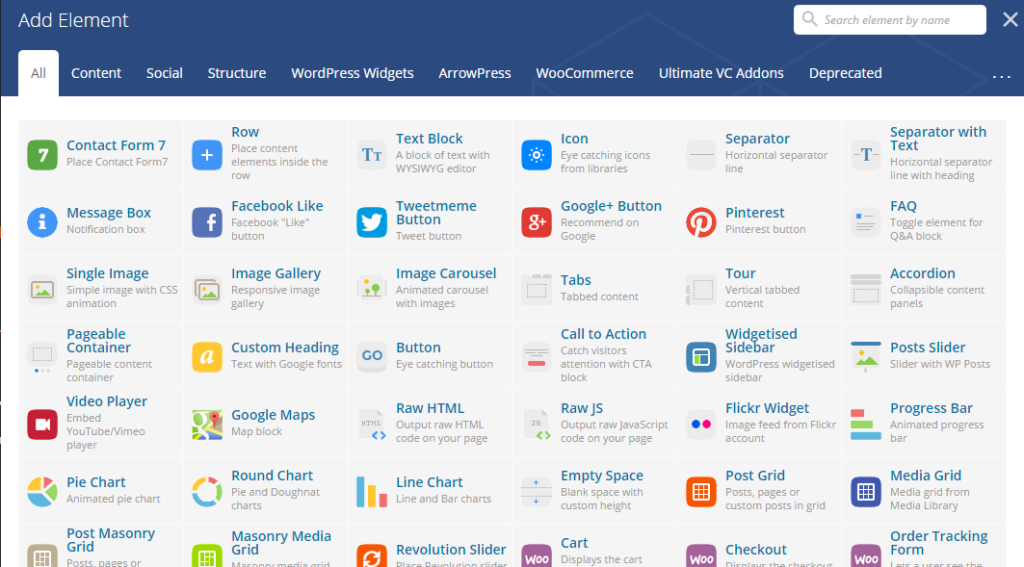The height and width of the screenshot is (567, 1024).
Task: Click the Media Grid blue icon
Action: pos(866,491)
